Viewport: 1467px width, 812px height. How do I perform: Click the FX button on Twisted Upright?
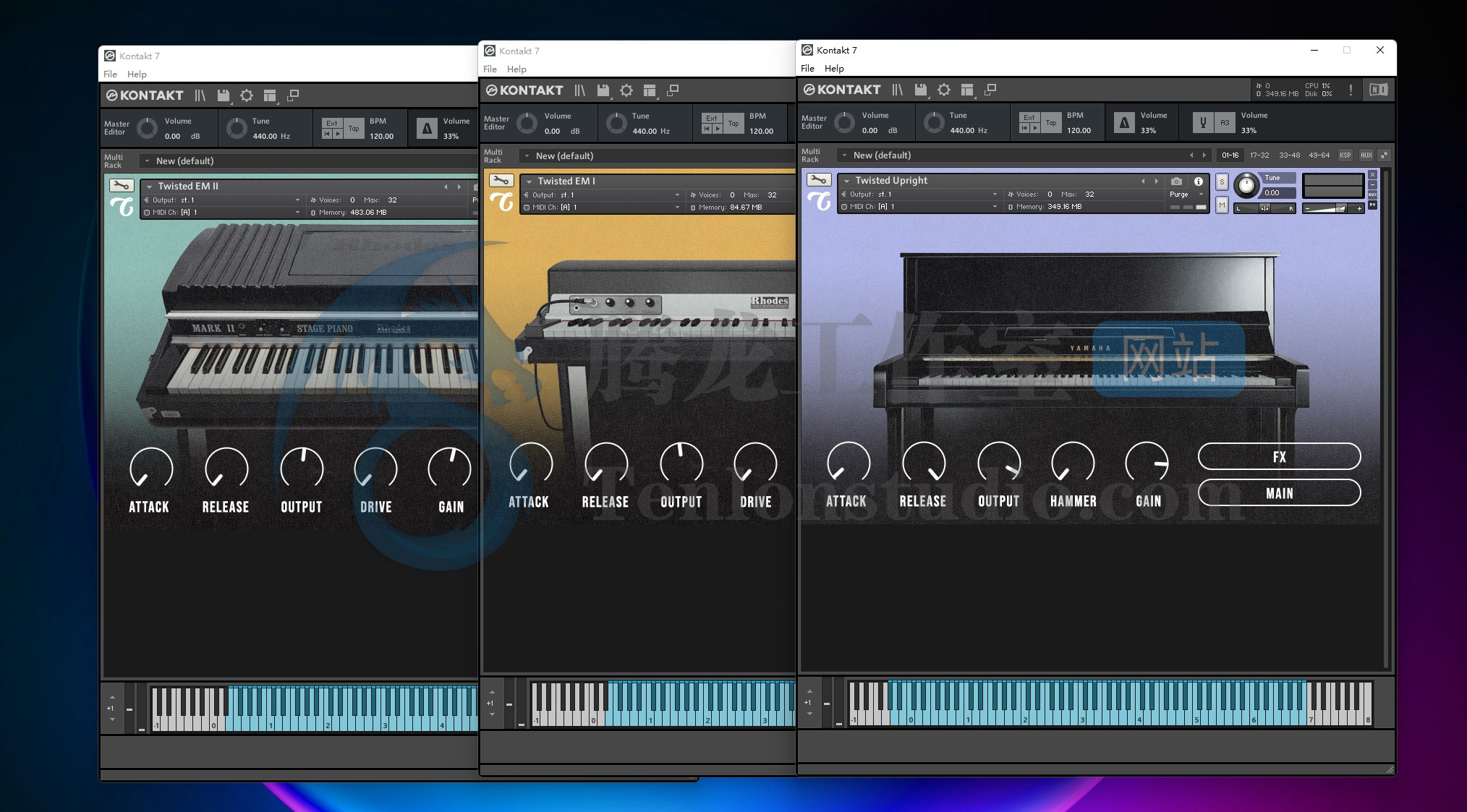[1279, 457]
